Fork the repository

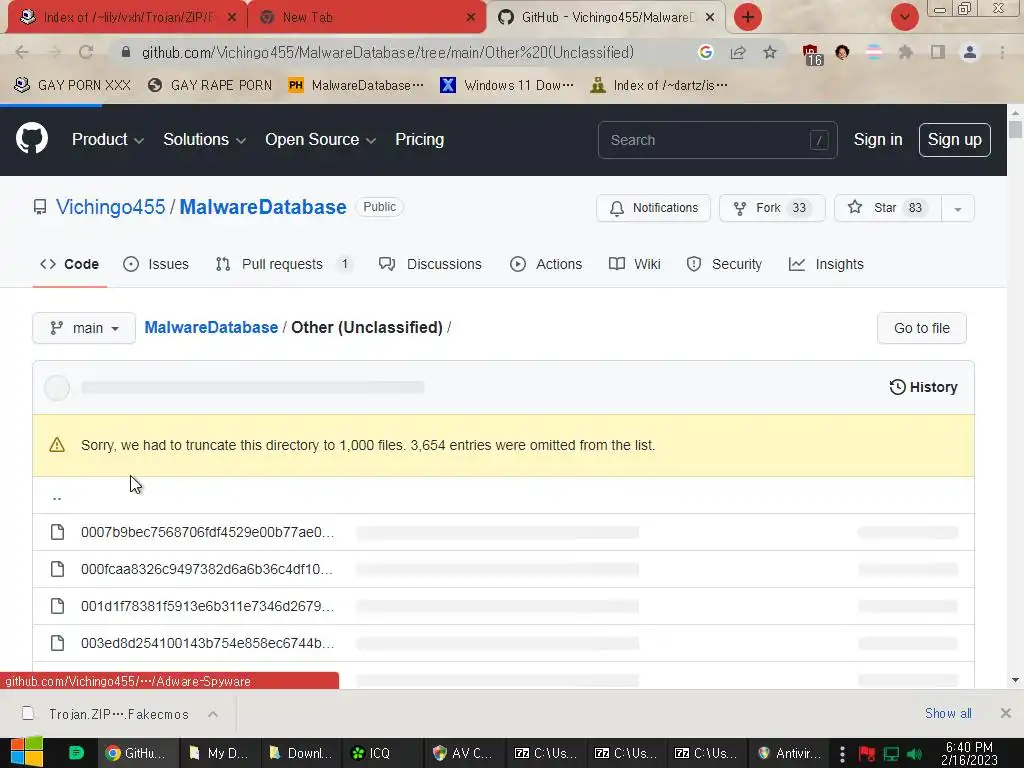point(772,208)
